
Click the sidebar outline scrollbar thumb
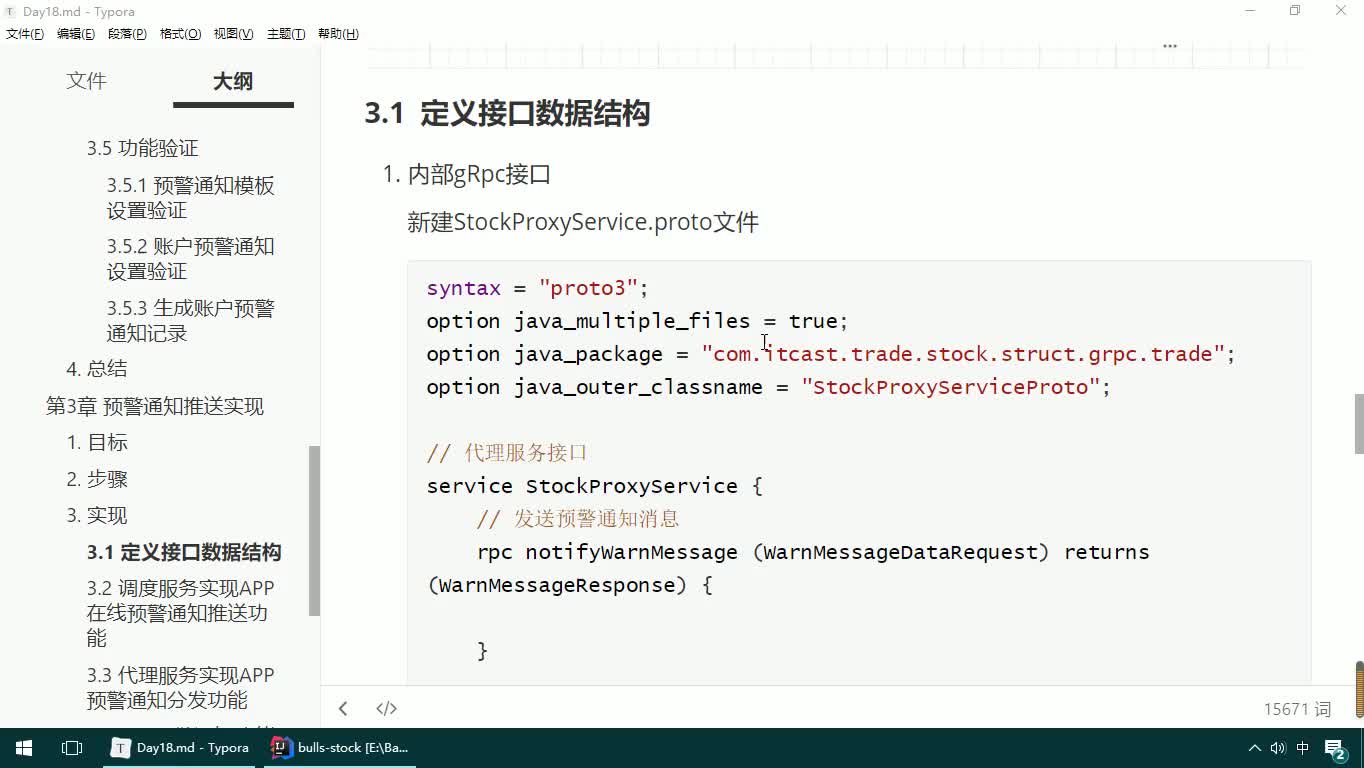[314, 530]
